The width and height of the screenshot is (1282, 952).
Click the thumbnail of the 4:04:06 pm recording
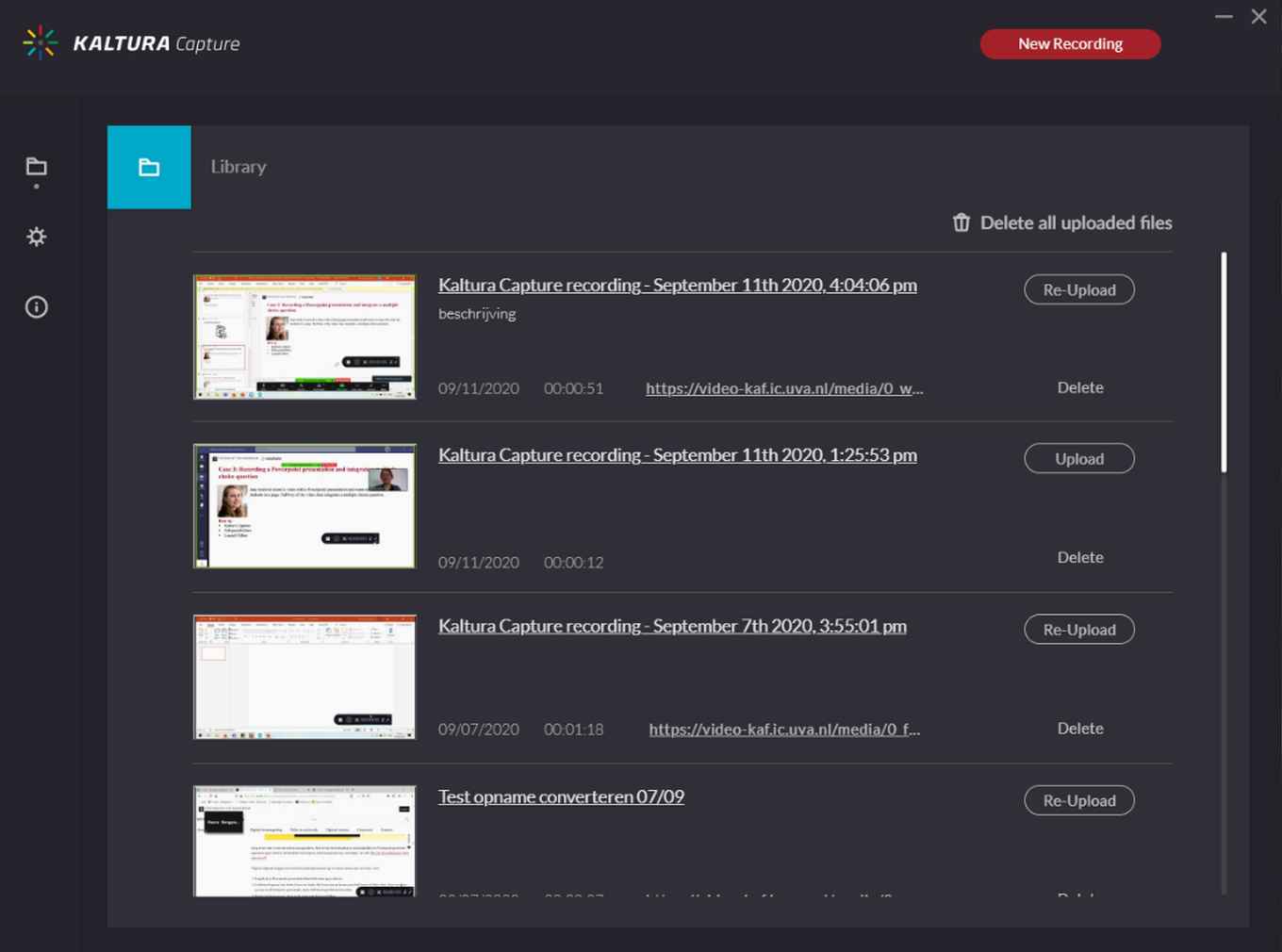point(304,336)
